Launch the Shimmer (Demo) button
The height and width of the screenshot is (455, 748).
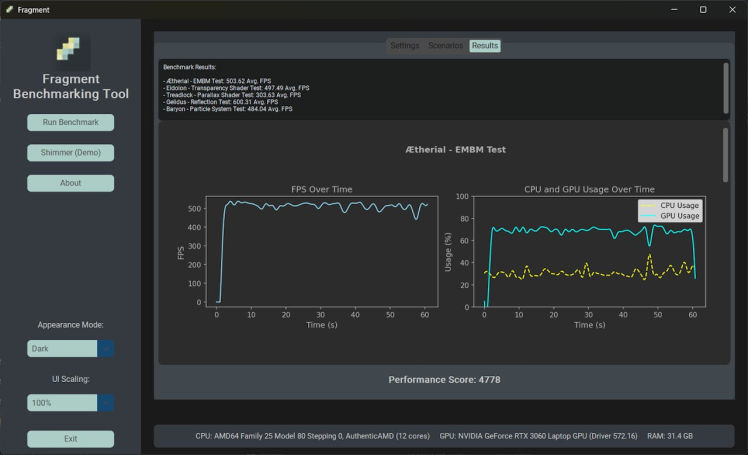[70, 153]
